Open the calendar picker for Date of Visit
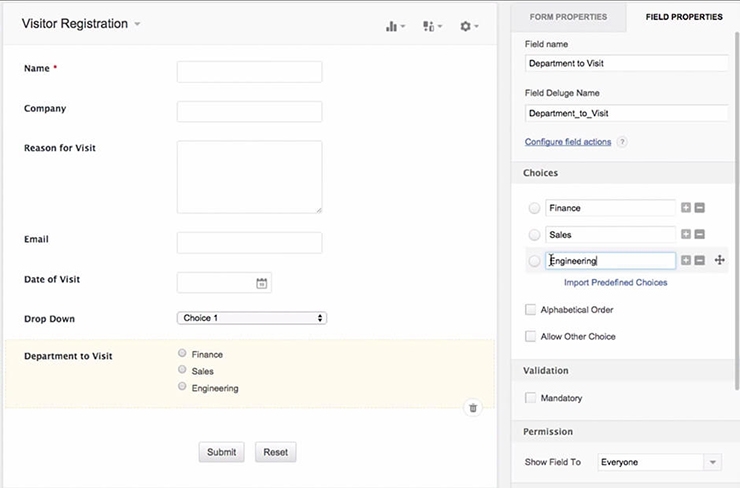The image size is (740, 488). point(261,283)
